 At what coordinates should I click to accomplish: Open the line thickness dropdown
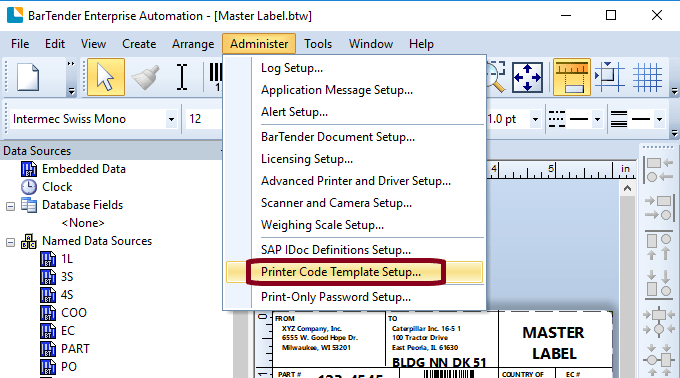536,119
